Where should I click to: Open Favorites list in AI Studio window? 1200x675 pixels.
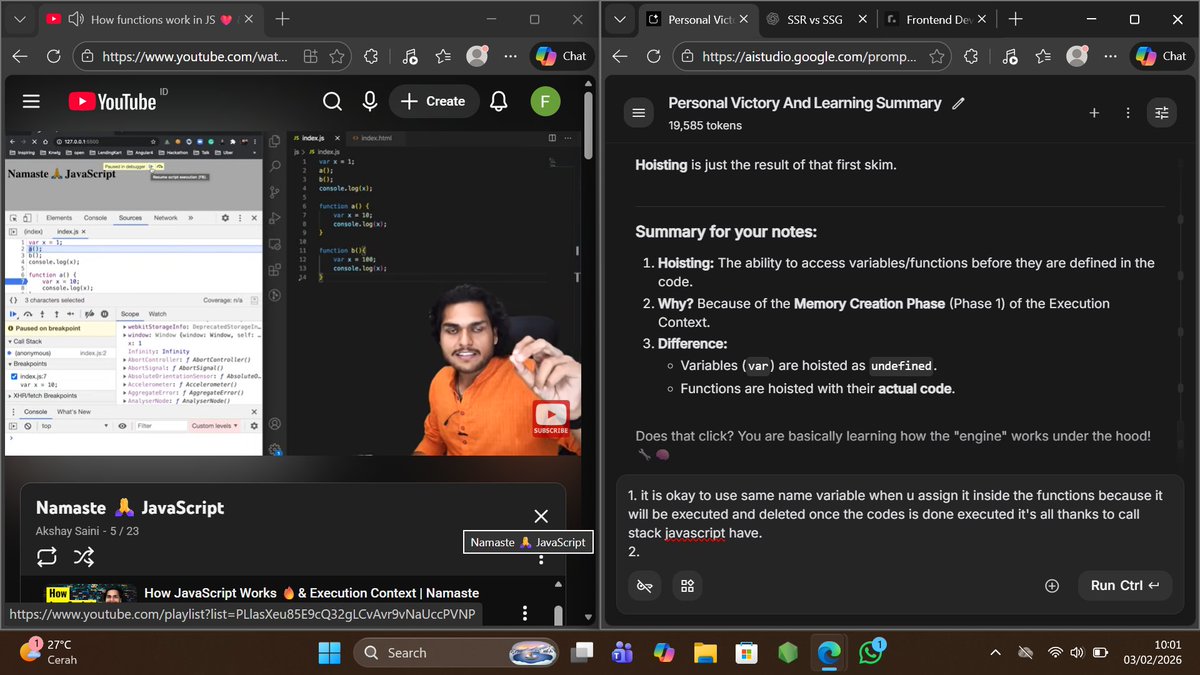pos(1043,57)
